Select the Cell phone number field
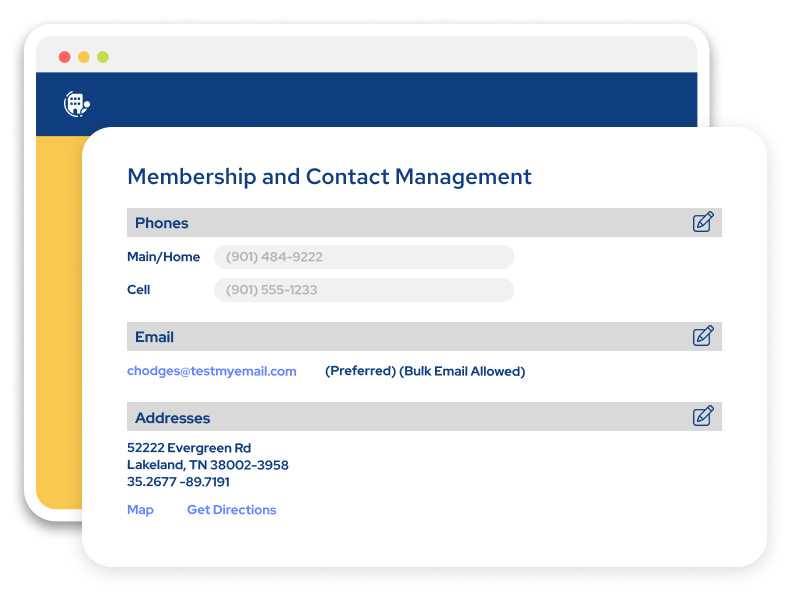795x599 pixels. click(364, 290)
